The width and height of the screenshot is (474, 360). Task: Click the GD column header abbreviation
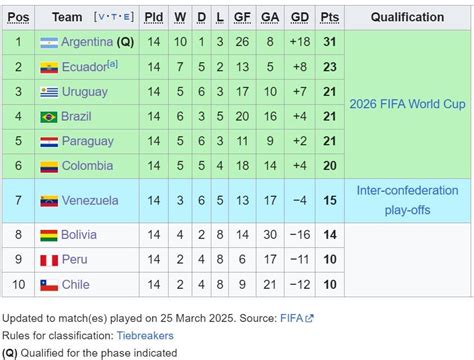(x=300, y=17)
